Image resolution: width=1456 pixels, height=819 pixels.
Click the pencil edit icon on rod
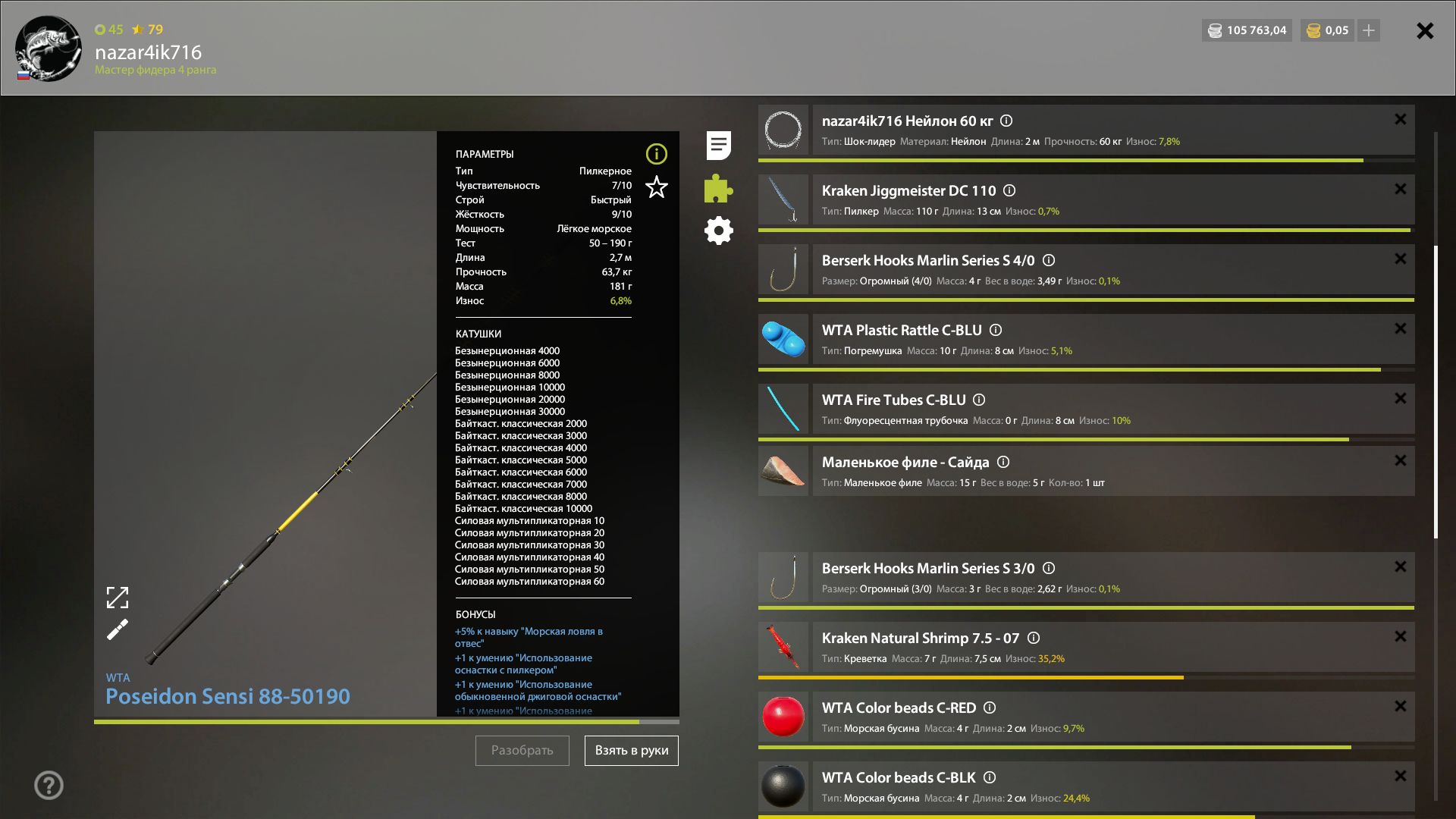pos(118,629)
